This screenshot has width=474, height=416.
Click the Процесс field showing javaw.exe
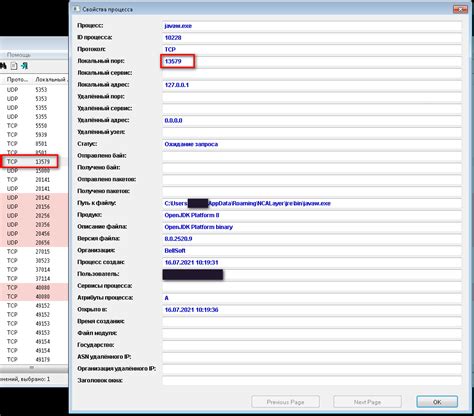click(x=312, y=26)
